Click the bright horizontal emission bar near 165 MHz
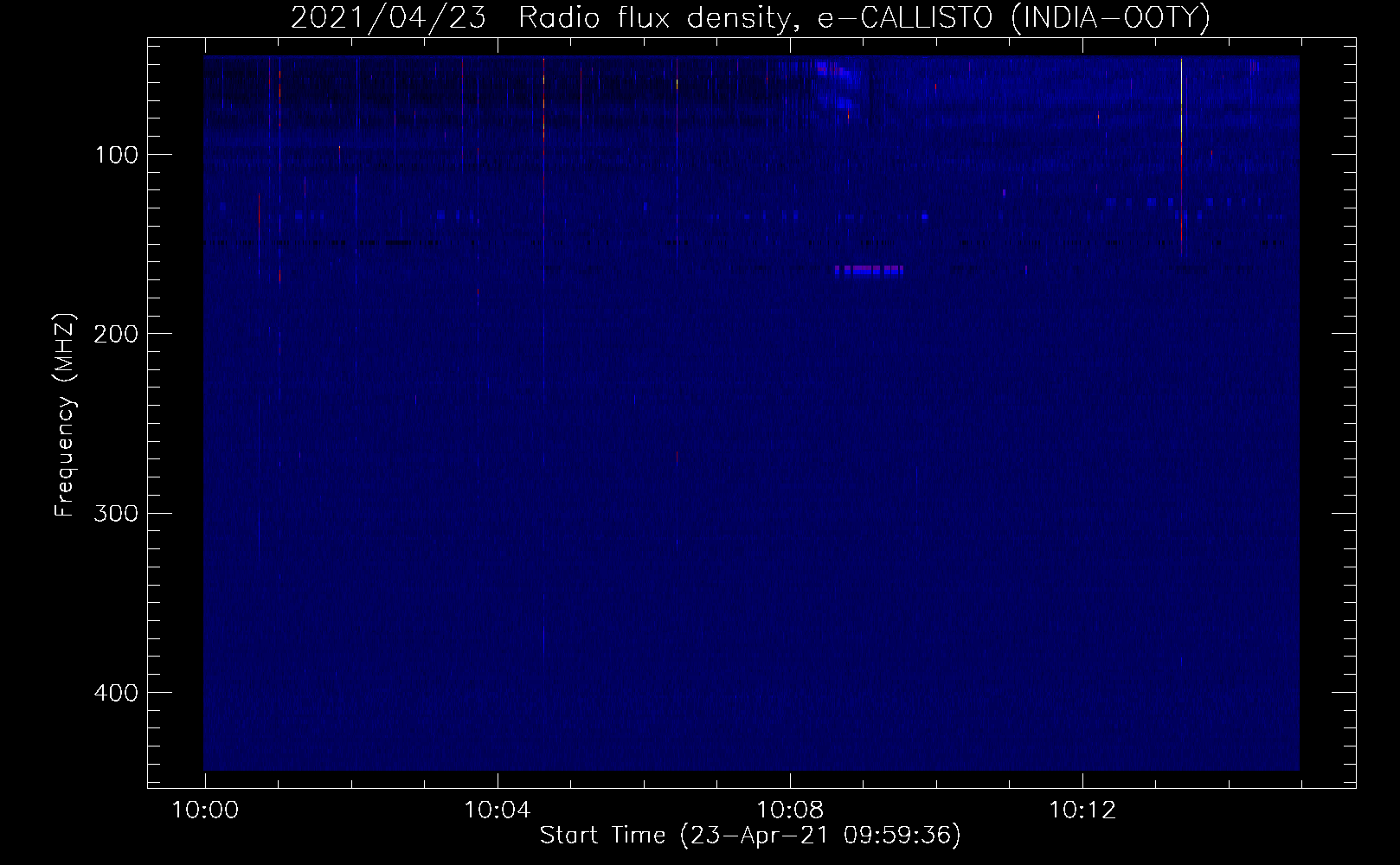This screenshot has width=1400, height=865. pyautogui.click(x=869, y=271)
